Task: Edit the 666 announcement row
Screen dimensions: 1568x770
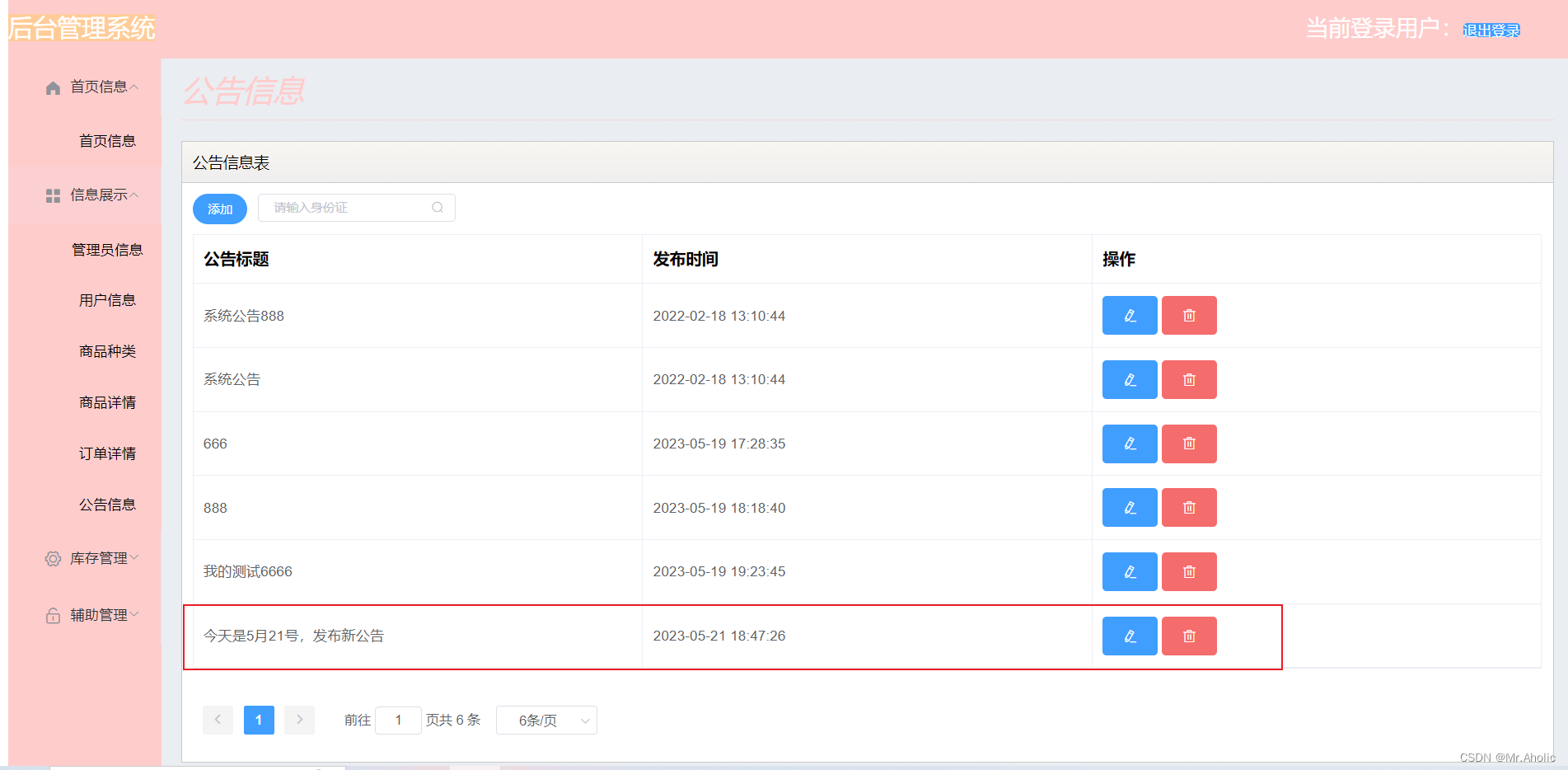Action: 1130,444
